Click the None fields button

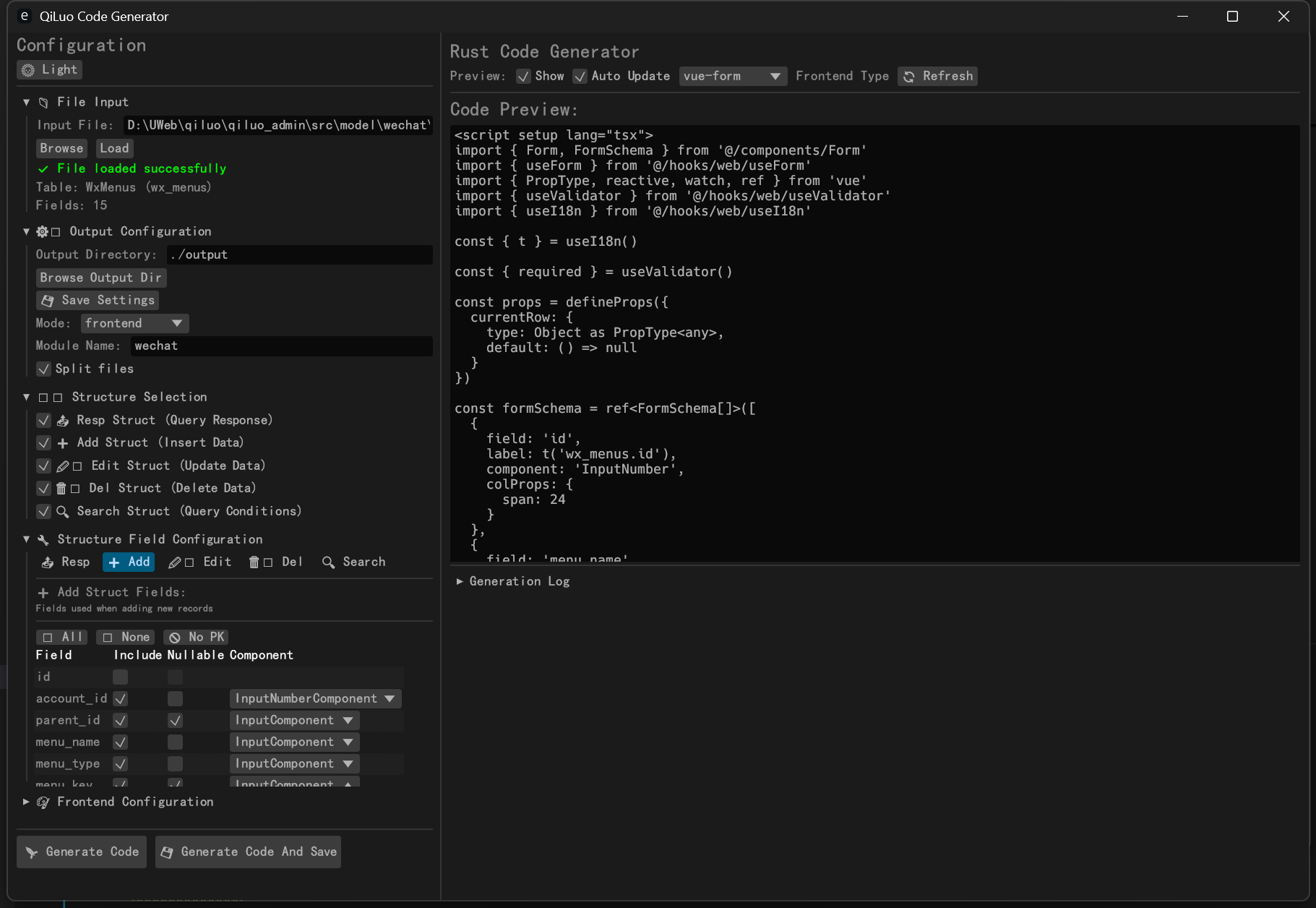[126, 638]
